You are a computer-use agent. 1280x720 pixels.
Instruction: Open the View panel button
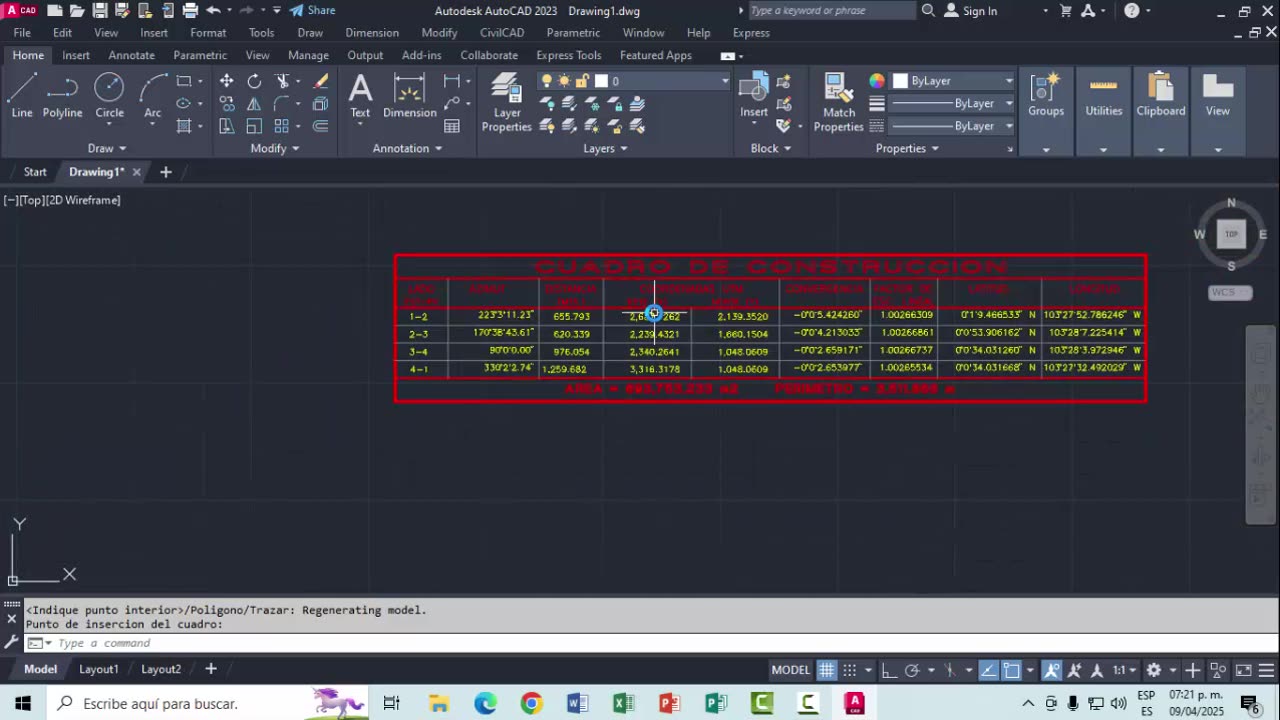1218,112
